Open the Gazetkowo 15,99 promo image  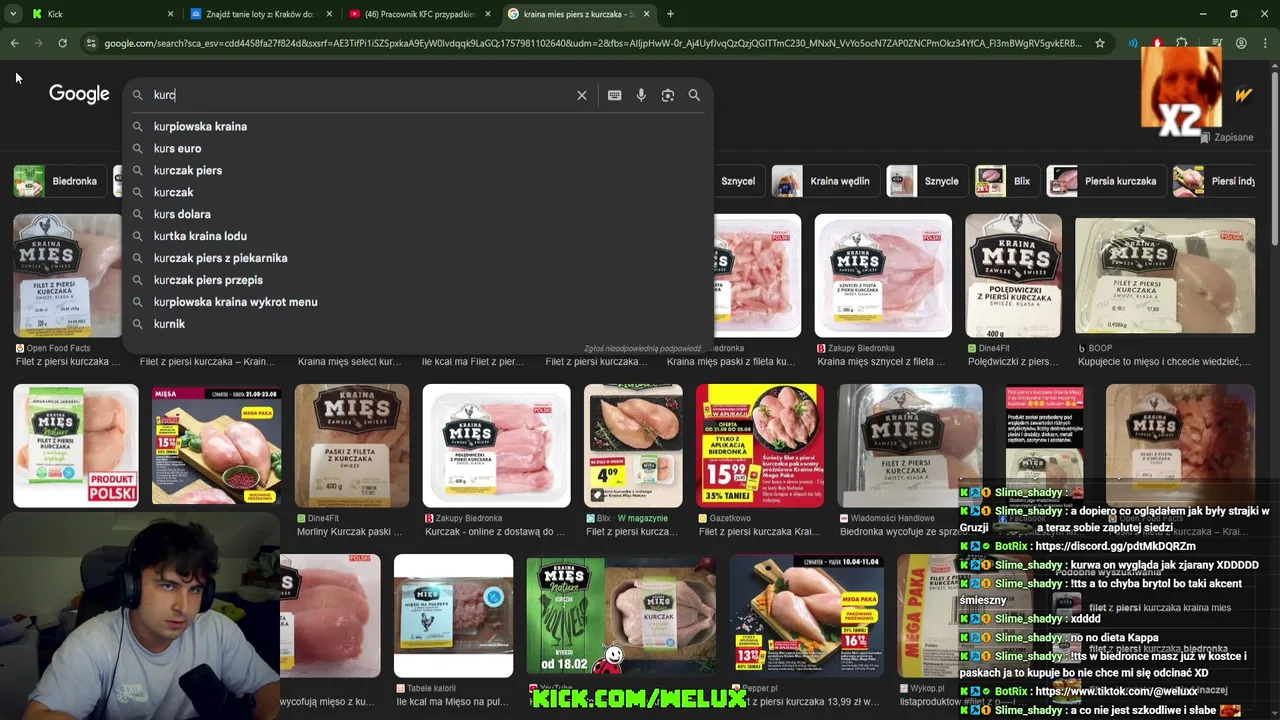click(760, 445)
